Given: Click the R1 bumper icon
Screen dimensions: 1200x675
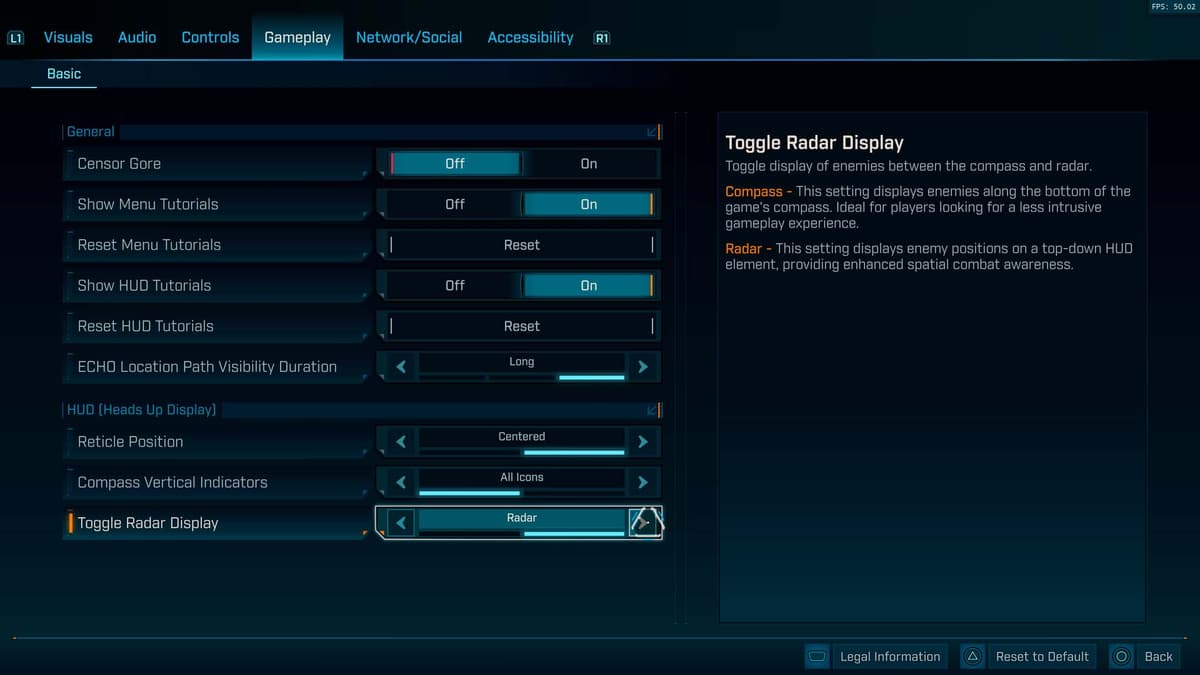Looking at the screenshot, I should pyautogui.click(x=601, y=38).
